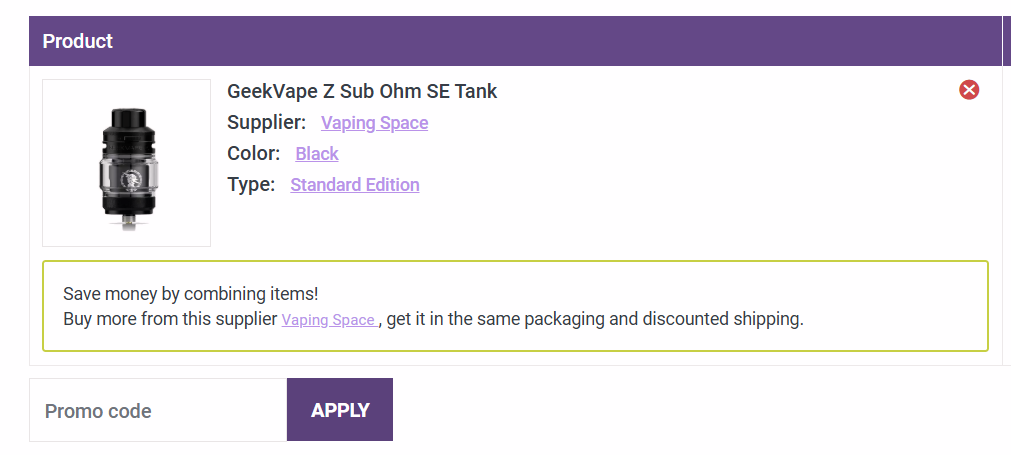This screenshot has width=1011, height=455.
Task: Focus the Promo code input field
Action: tap(158, 410)
